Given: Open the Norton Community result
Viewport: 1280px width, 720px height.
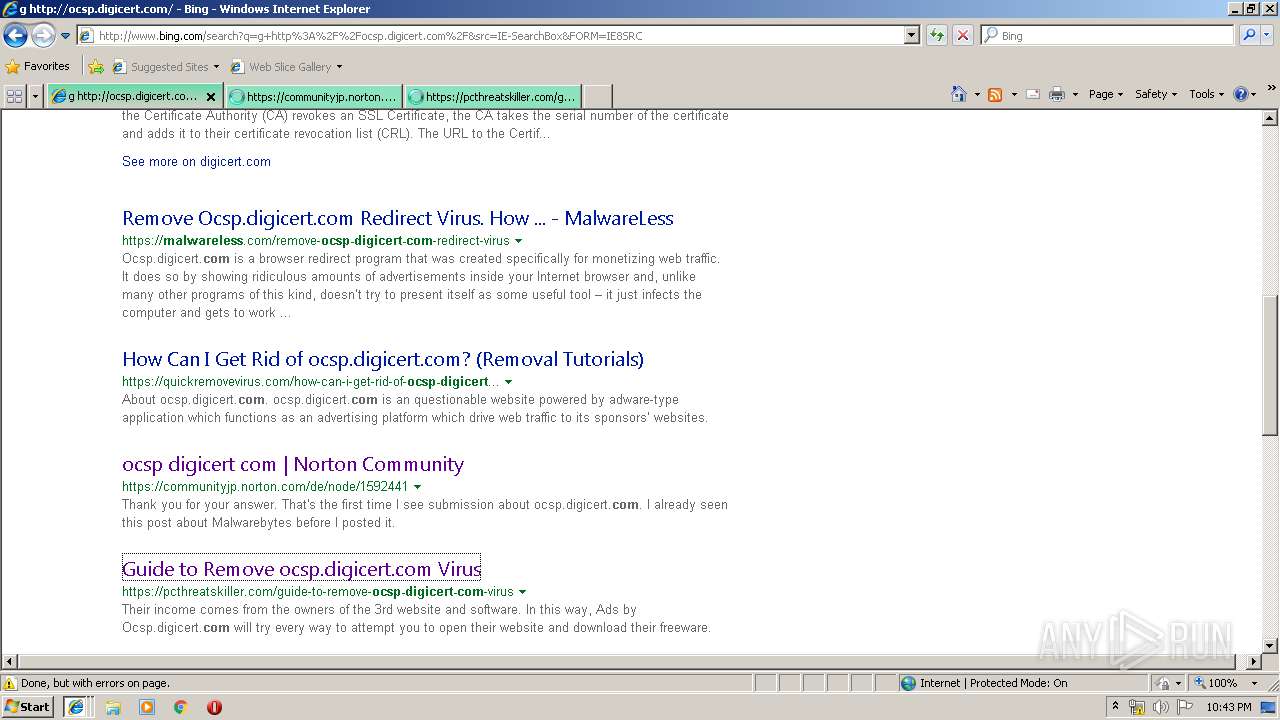Looking at the screenshot, I should 293,464.
